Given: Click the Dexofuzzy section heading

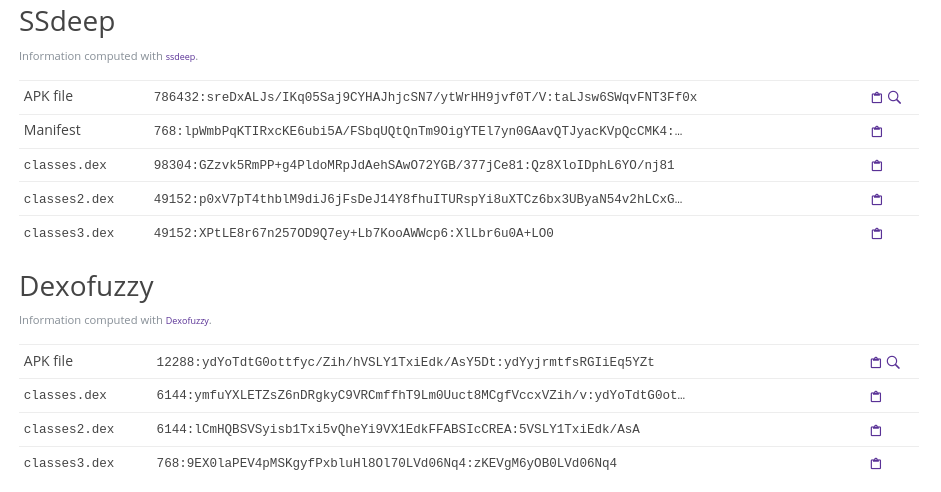Looking at the screenshot, I should pyautogui.click(x=86, y=286).
